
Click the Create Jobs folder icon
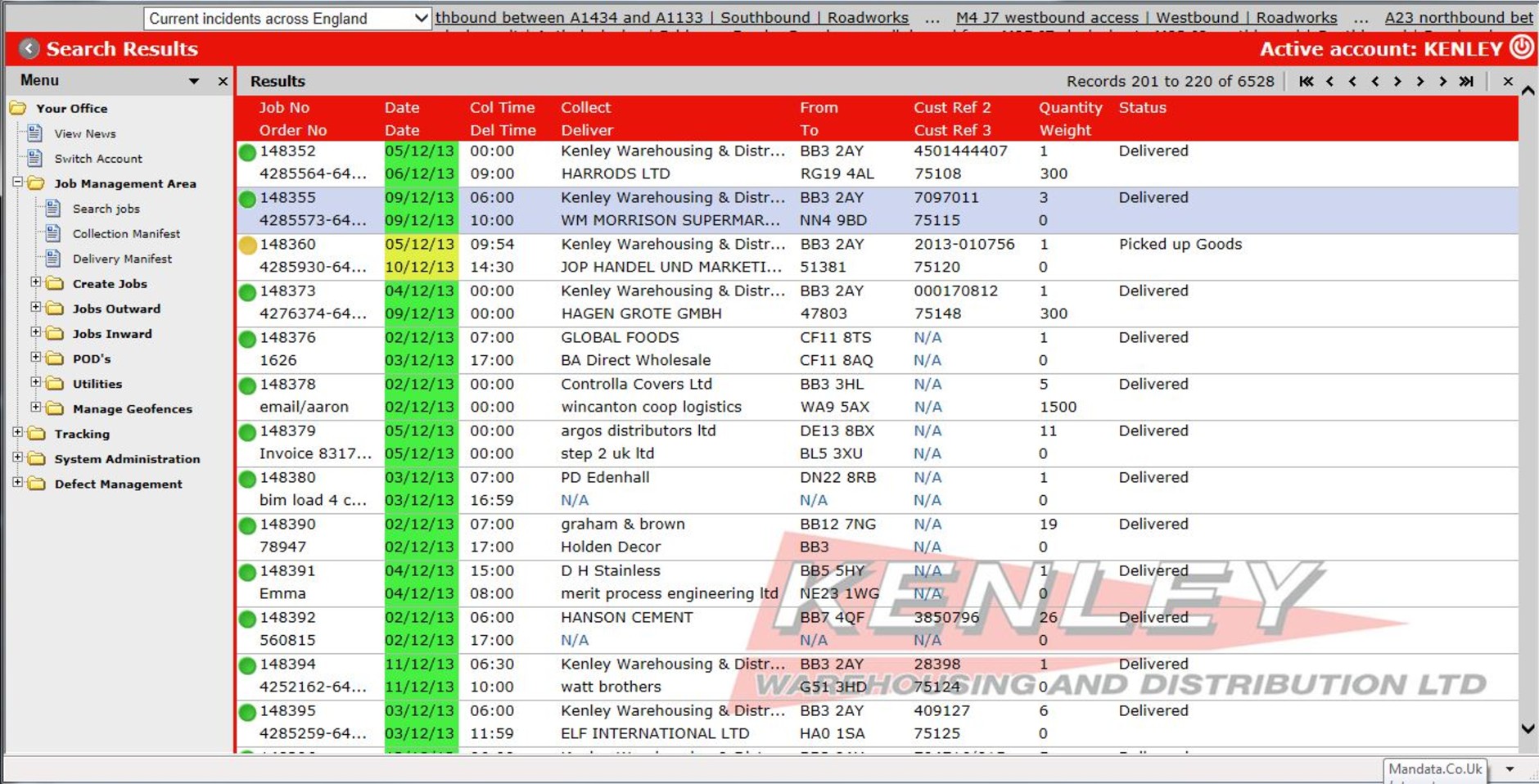pos(55,284)
